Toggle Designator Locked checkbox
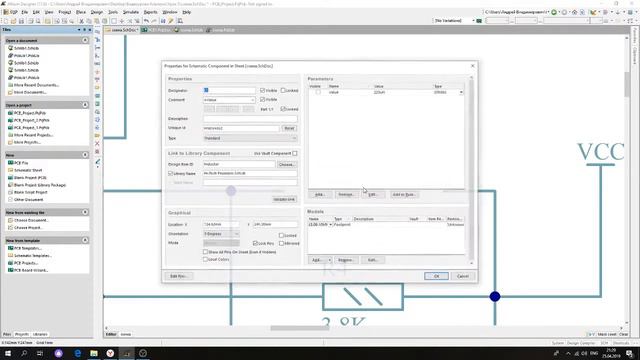Image resolution: width=640 pixels, height=360 pixels. [283, 90]
